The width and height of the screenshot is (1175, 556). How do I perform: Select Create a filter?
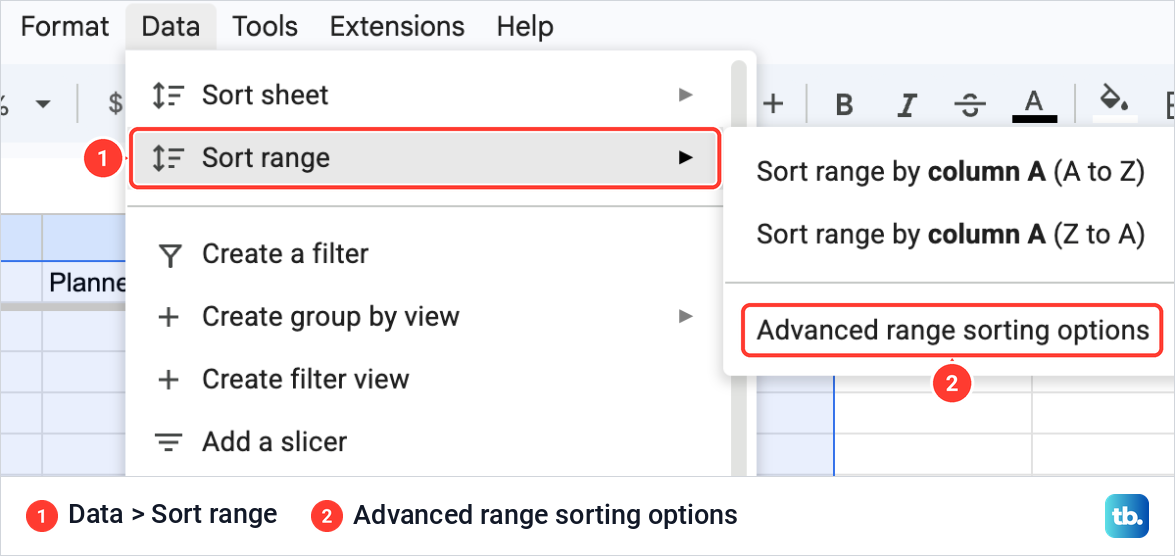coord(426,254)
